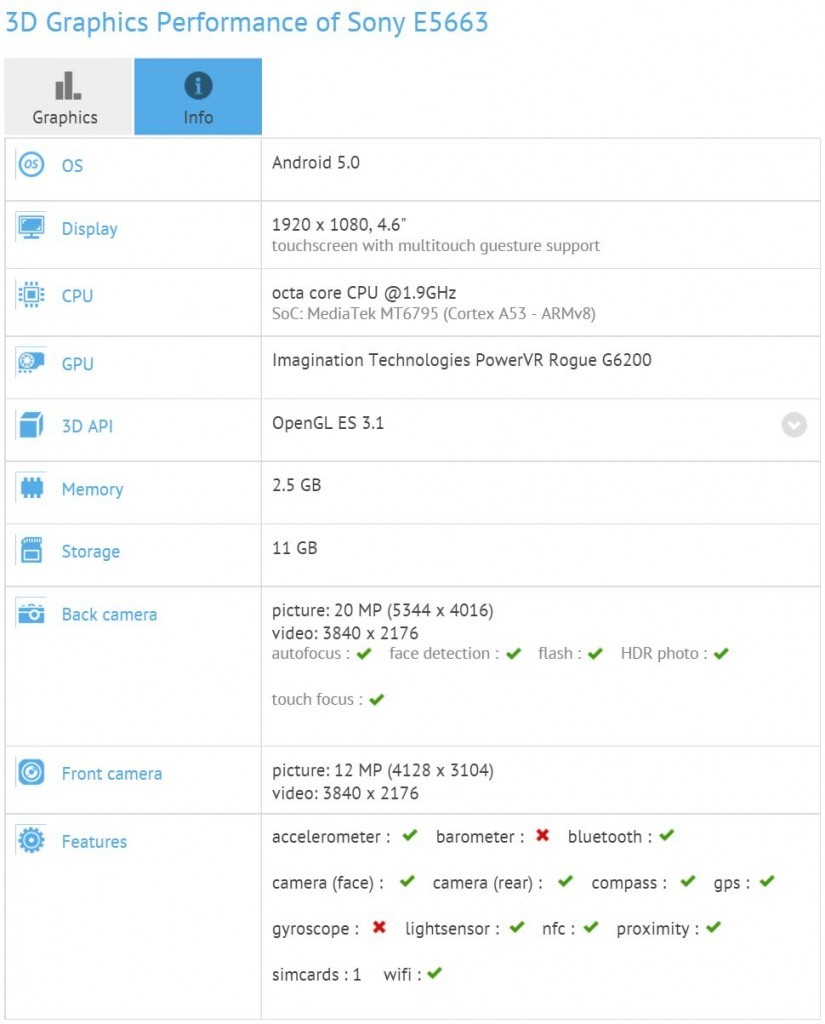825x1024 pixels.
Task: Click the Memory chip icon
Action: tap(31, 488)
